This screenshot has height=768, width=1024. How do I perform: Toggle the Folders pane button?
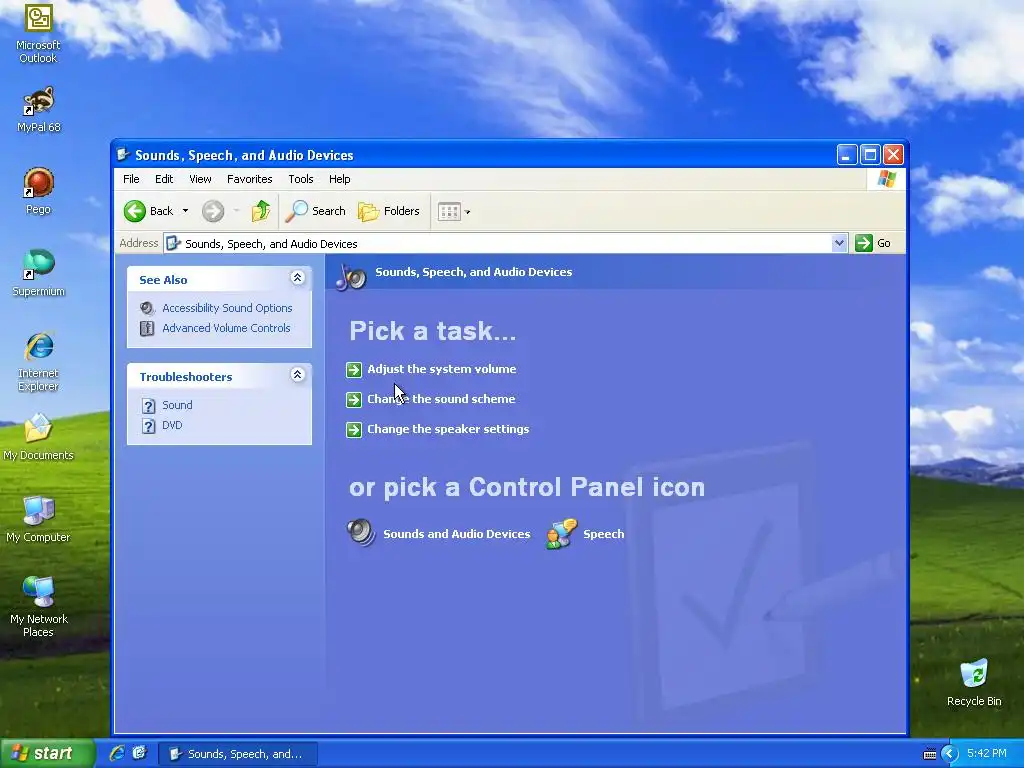click(x=389, y=211)
